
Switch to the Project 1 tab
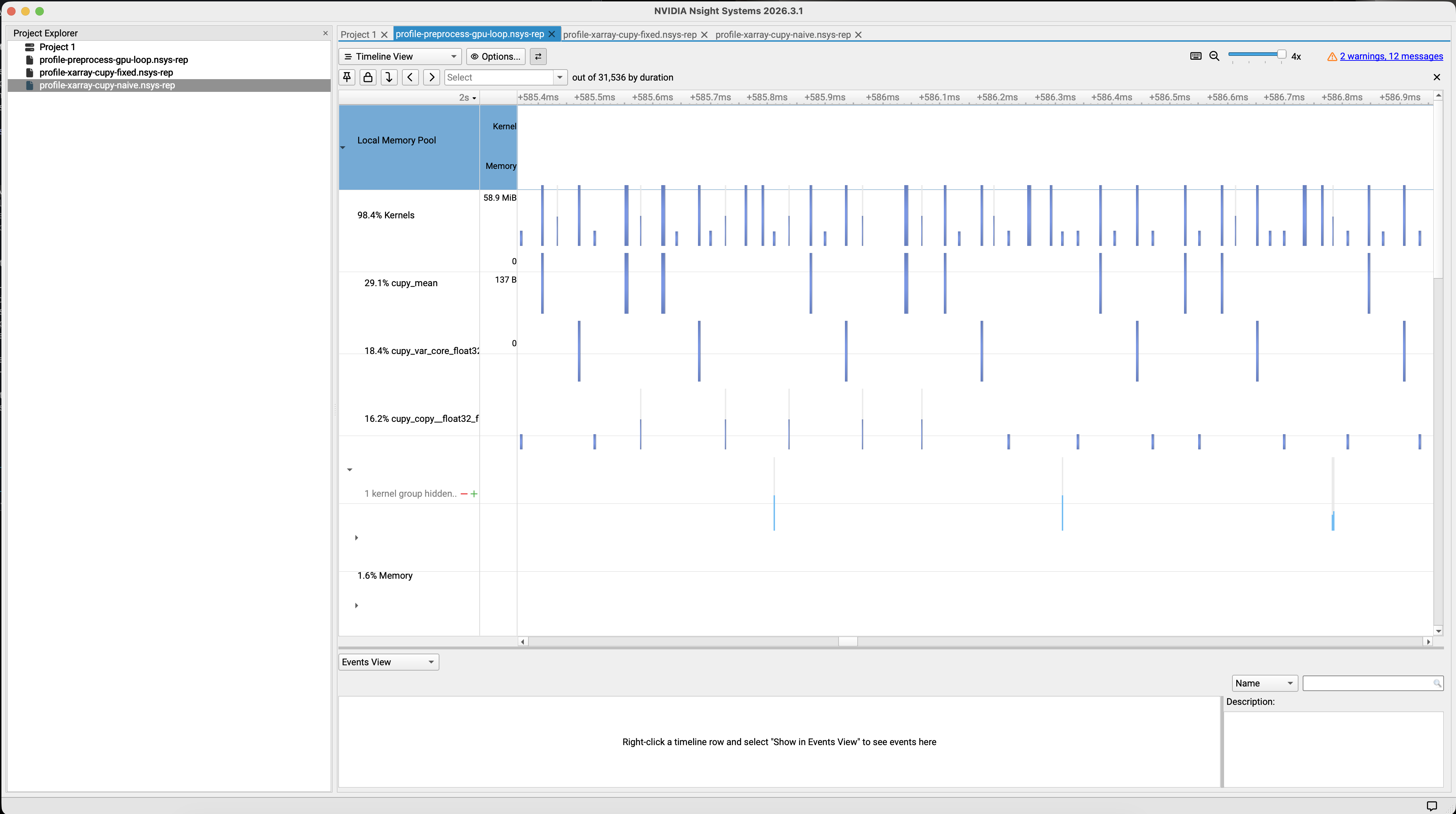[x=358, y=35]
